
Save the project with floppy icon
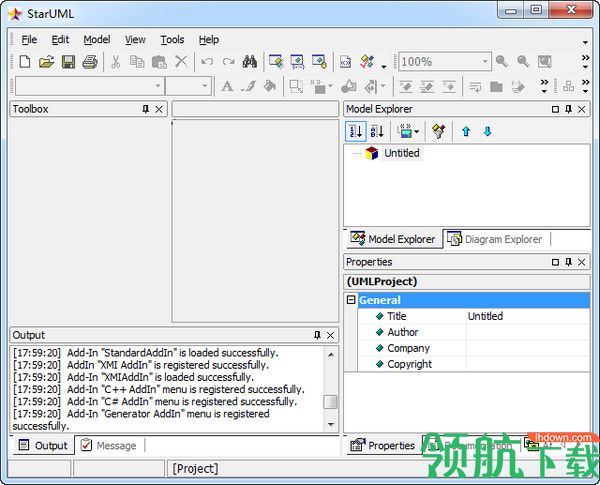click(x=68, y=62)
